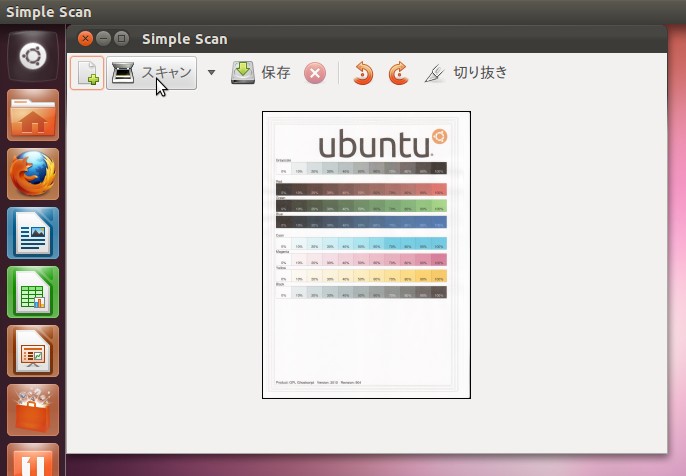Image resolution: width=686 pixels, height=476 pixels.
Task: Toggle the 切り抜き crop tool
Action: (x=466, y=73)
